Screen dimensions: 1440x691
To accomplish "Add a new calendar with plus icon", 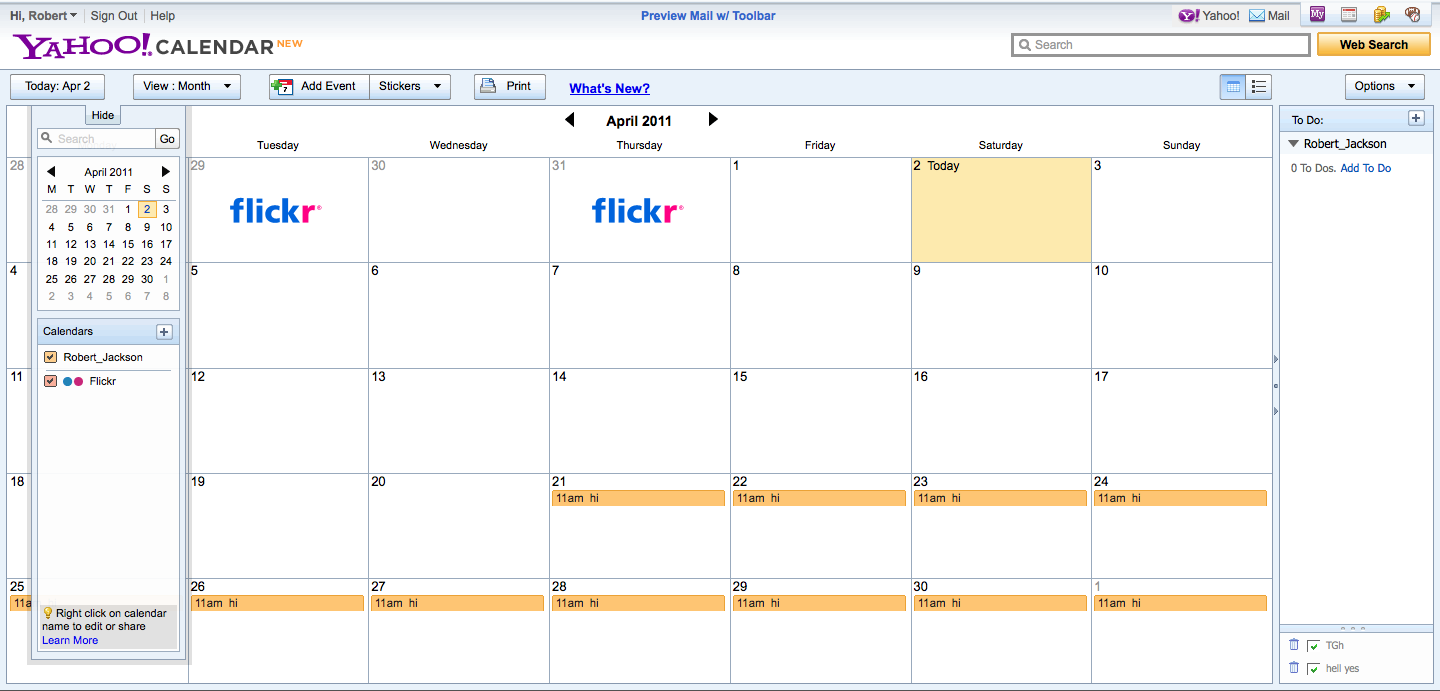I will pyautogui.click(x=165, y=332).
